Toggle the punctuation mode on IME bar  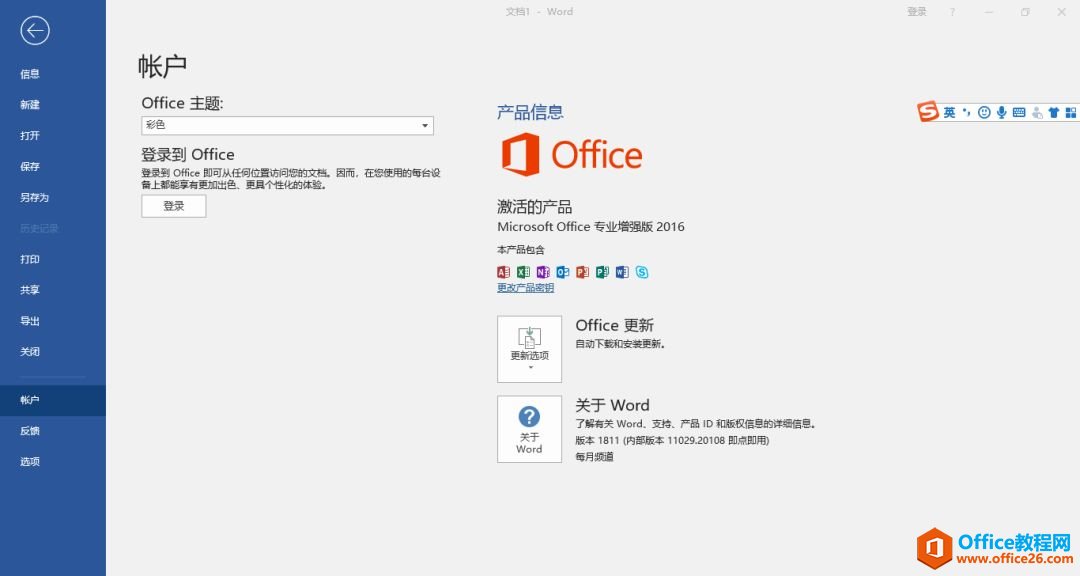967,112
